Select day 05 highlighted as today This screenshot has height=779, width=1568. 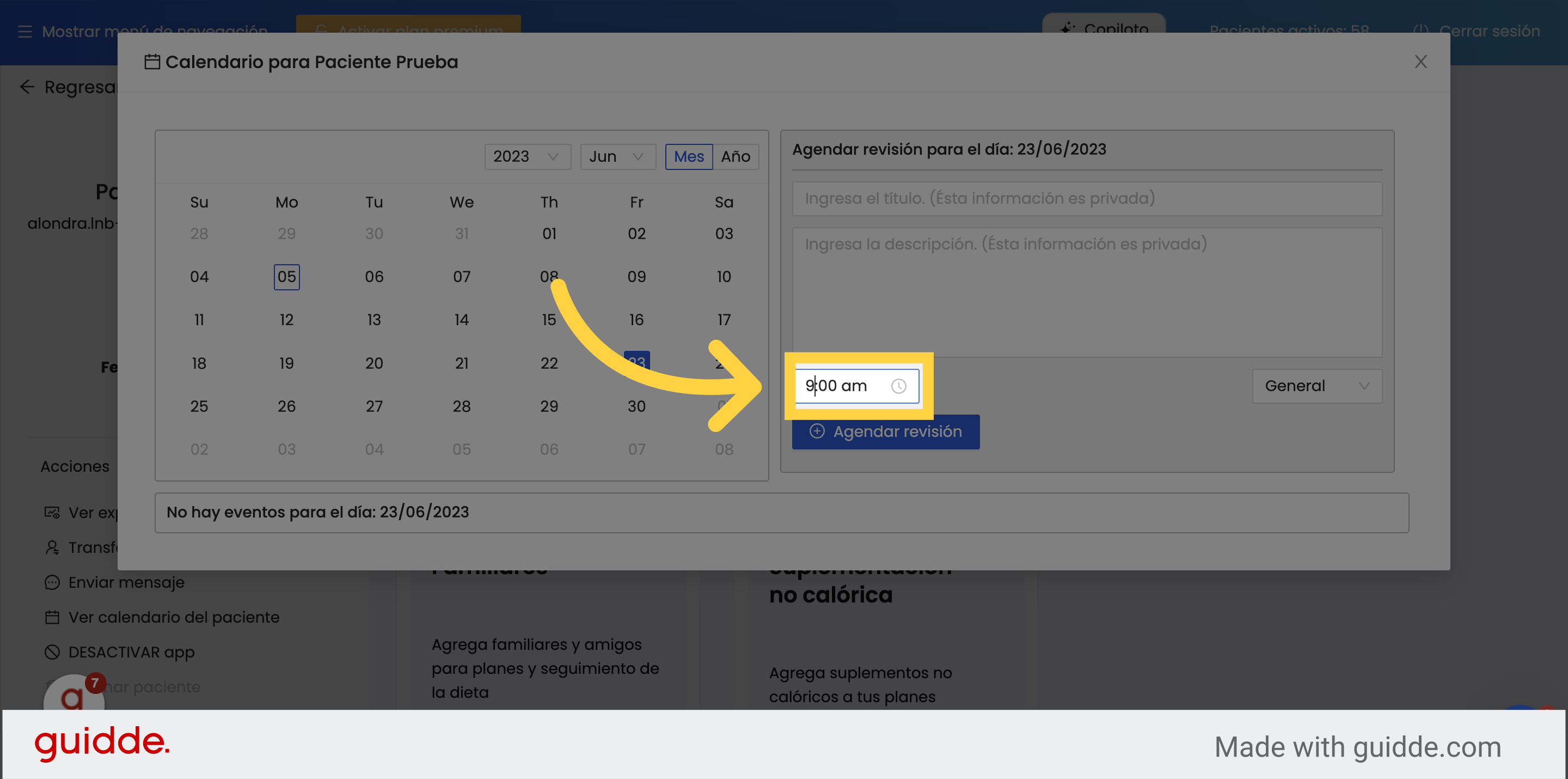pos(286,277)
